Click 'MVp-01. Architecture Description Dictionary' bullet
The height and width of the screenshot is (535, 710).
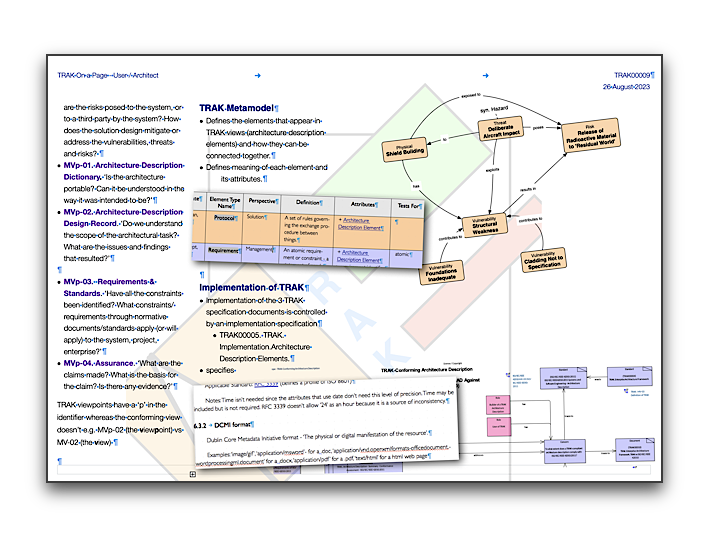tap(124, 171)
